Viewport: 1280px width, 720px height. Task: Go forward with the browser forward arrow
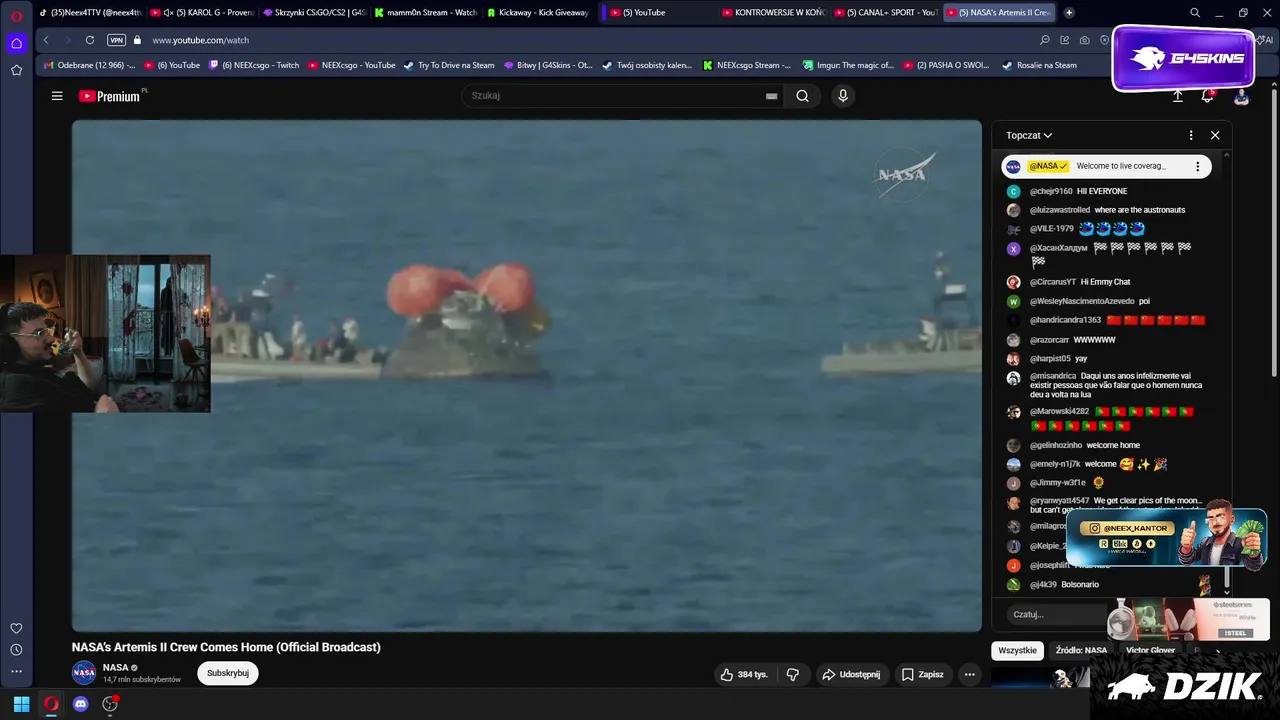pyautogui.click(x=67, y=40)
